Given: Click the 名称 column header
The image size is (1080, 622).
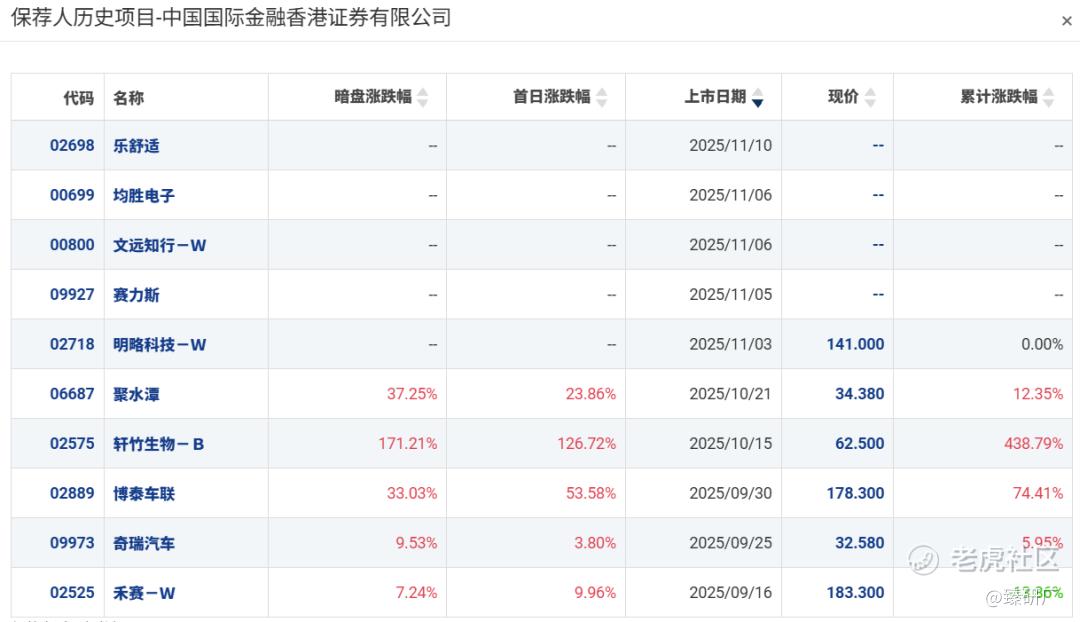Looking at the screenshot, I should [128, 98].
